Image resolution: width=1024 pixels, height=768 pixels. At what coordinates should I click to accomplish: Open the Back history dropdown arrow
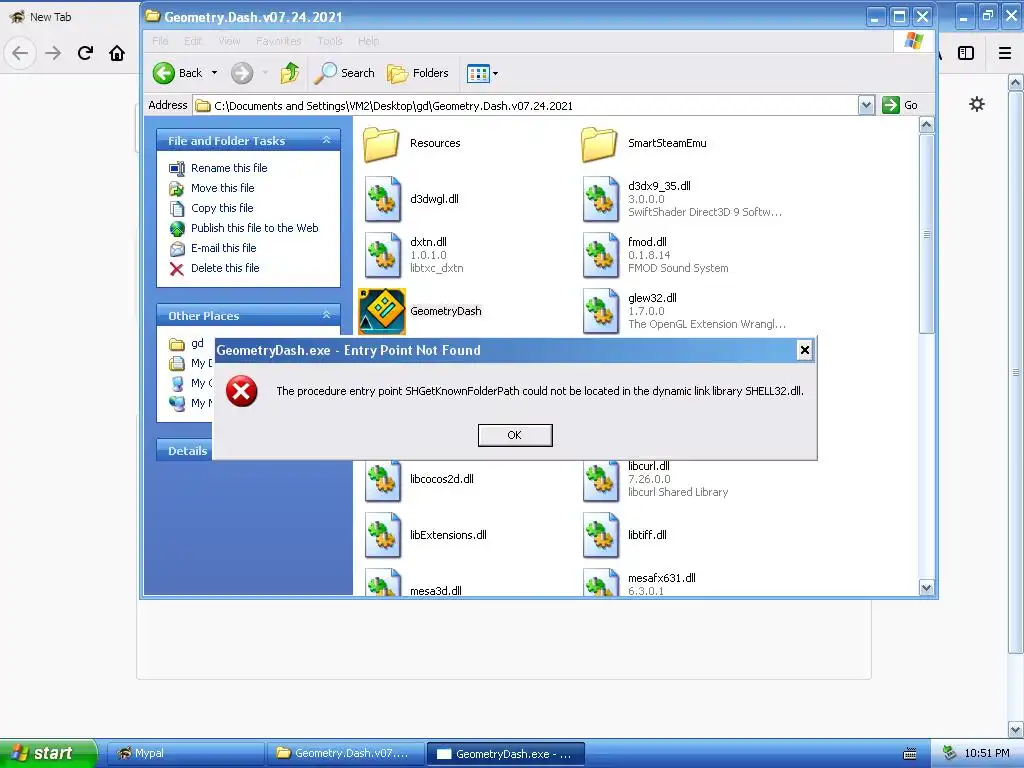[x=214, y=73]
